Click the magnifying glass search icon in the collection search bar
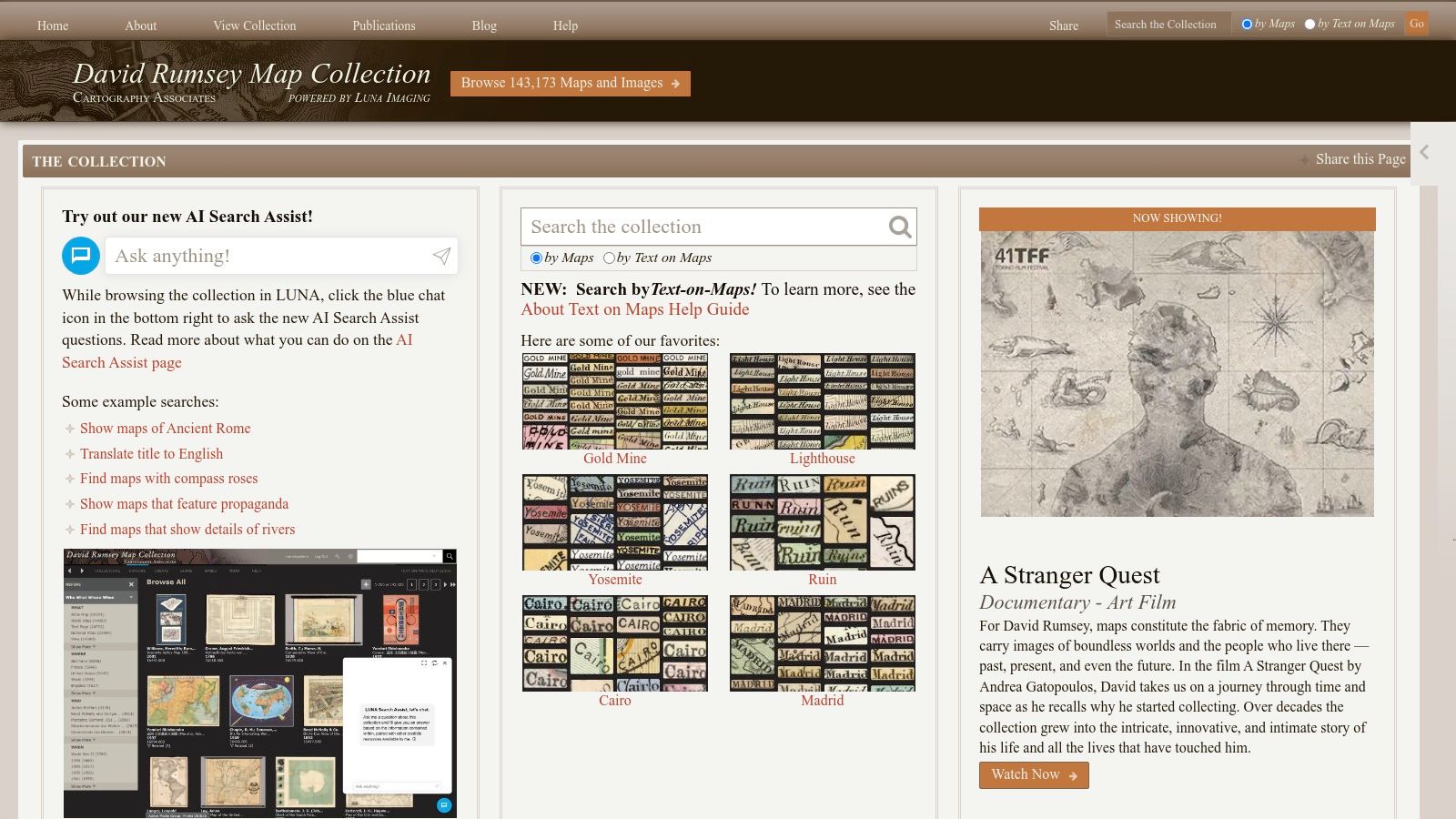The image size is (1456, 819). point(899,227)
